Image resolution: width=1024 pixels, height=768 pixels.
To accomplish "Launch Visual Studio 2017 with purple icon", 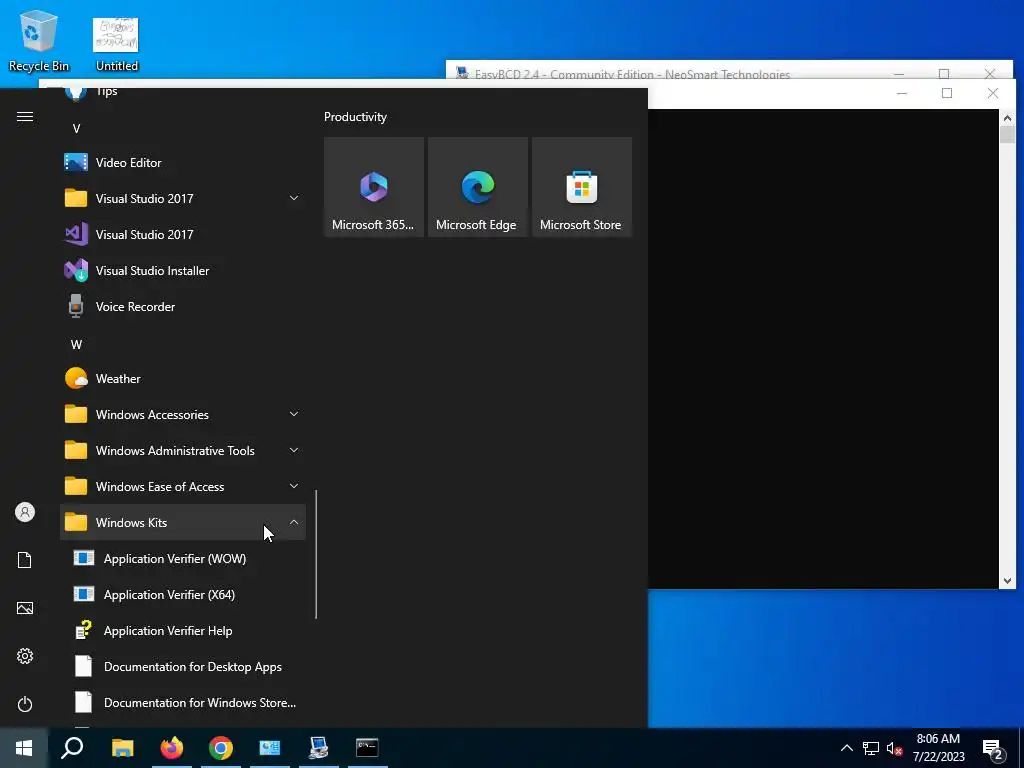I will pos(183,234).
